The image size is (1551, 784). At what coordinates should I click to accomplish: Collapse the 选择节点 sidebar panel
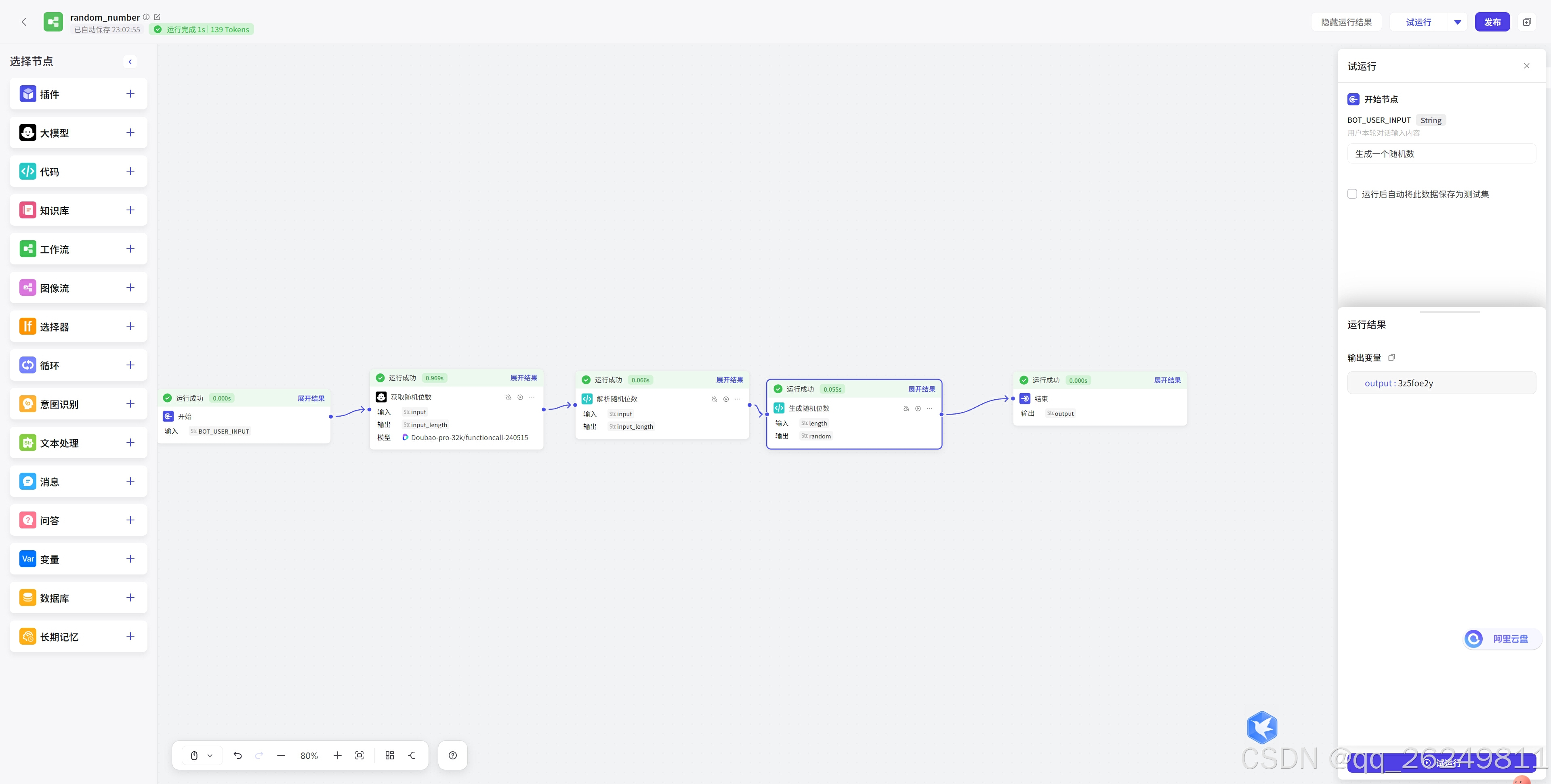tap(130, 61)
